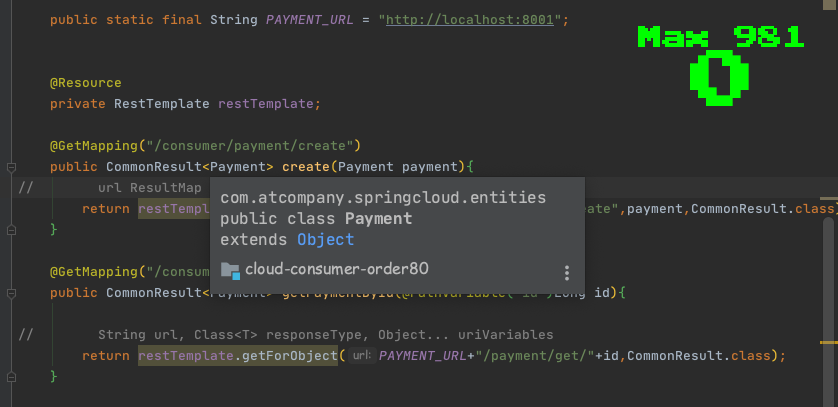Click the editor vertical scrollbar thumb
This screenshot has height=407, width=838.
point(828,310)
